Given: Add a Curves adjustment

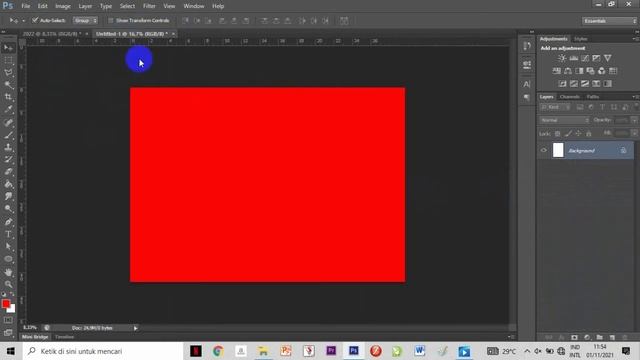Looking at the screenshot, I should 585,58.
